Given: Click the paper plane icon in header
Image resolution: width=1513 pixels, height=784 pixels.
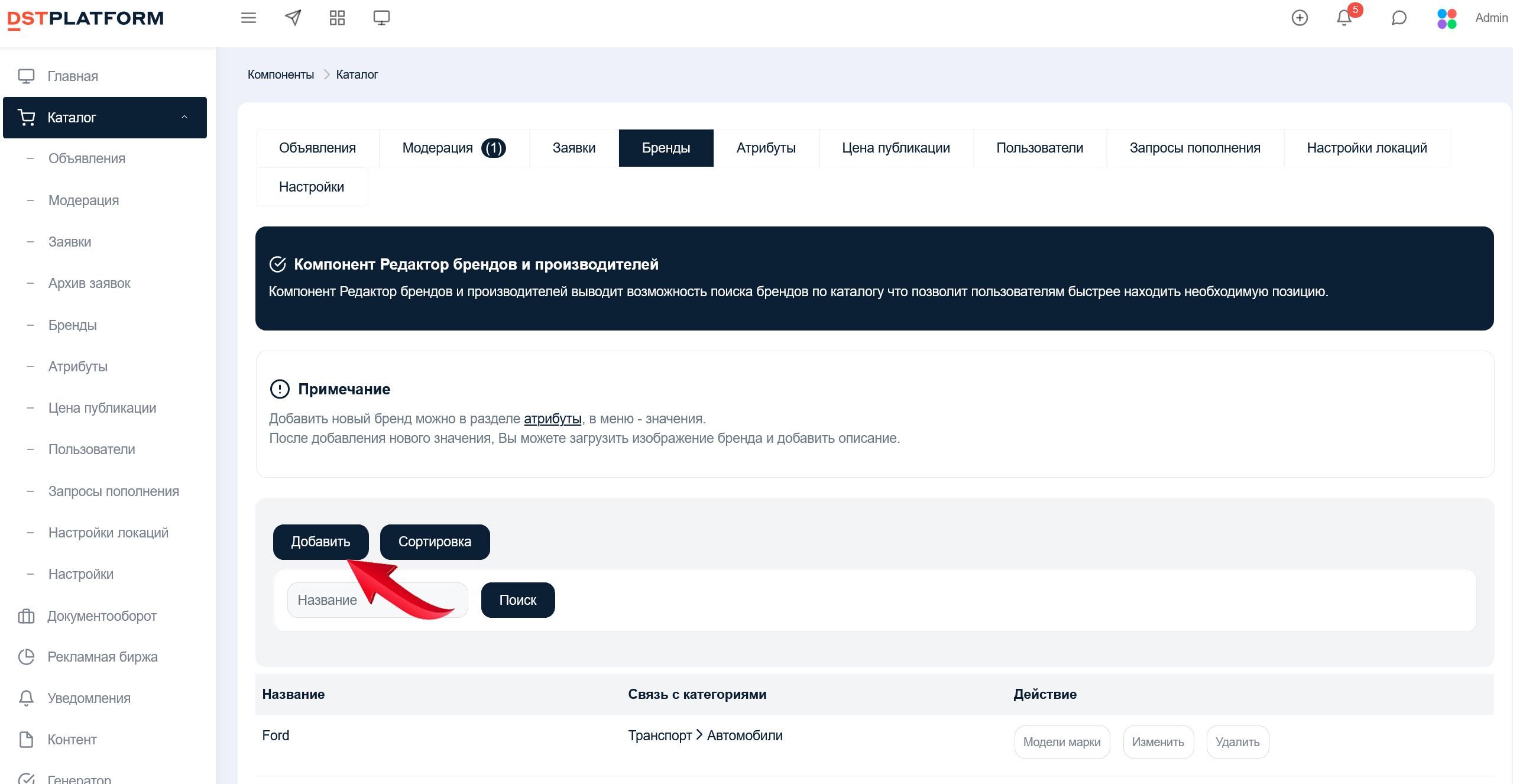Looking at the screenshot, I should (293, 18).
